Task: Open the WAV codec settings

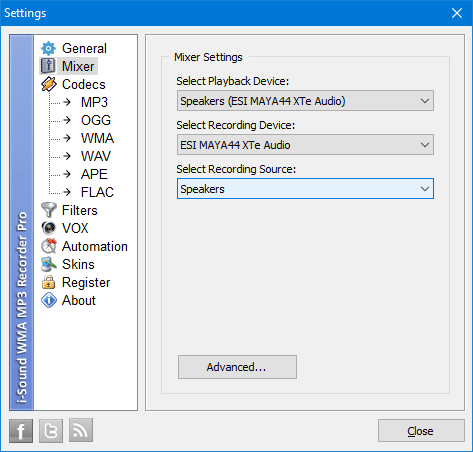Action: pos(96,156)
